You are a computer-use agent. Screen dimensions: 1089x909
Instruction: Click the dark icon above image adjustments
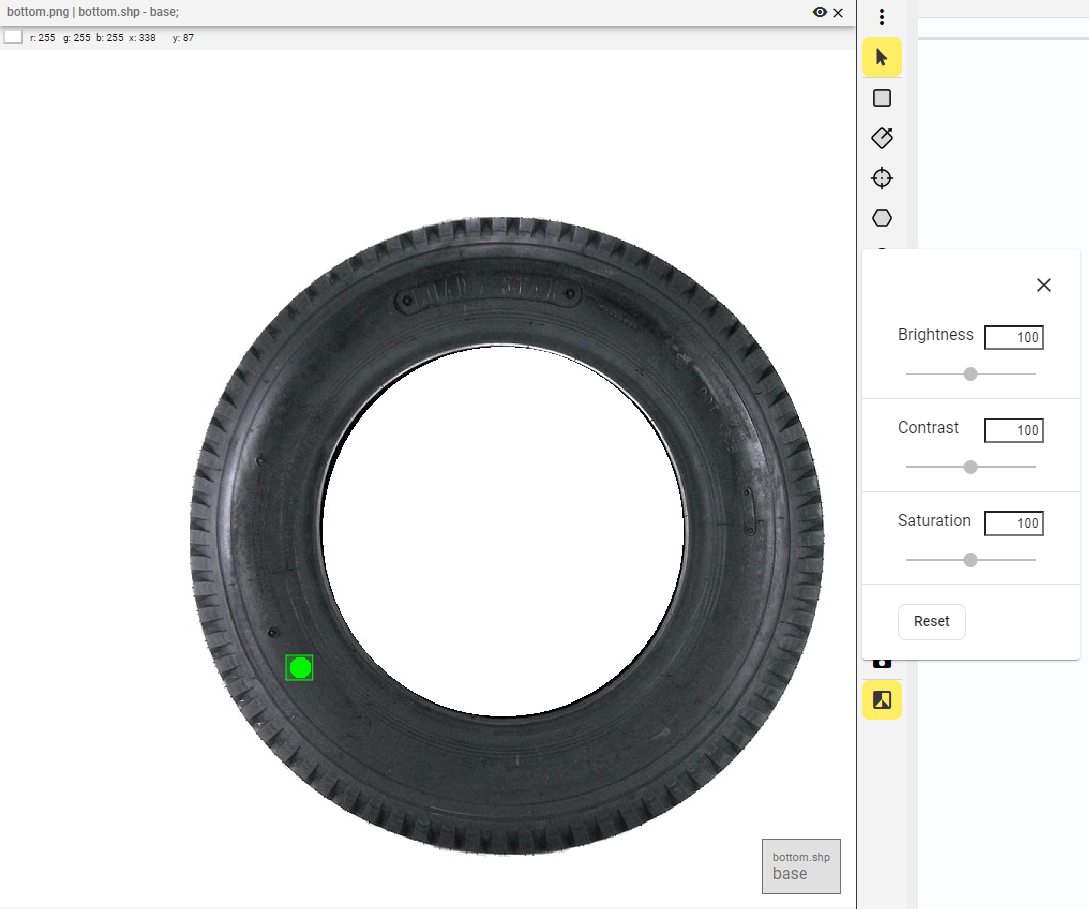881,660
